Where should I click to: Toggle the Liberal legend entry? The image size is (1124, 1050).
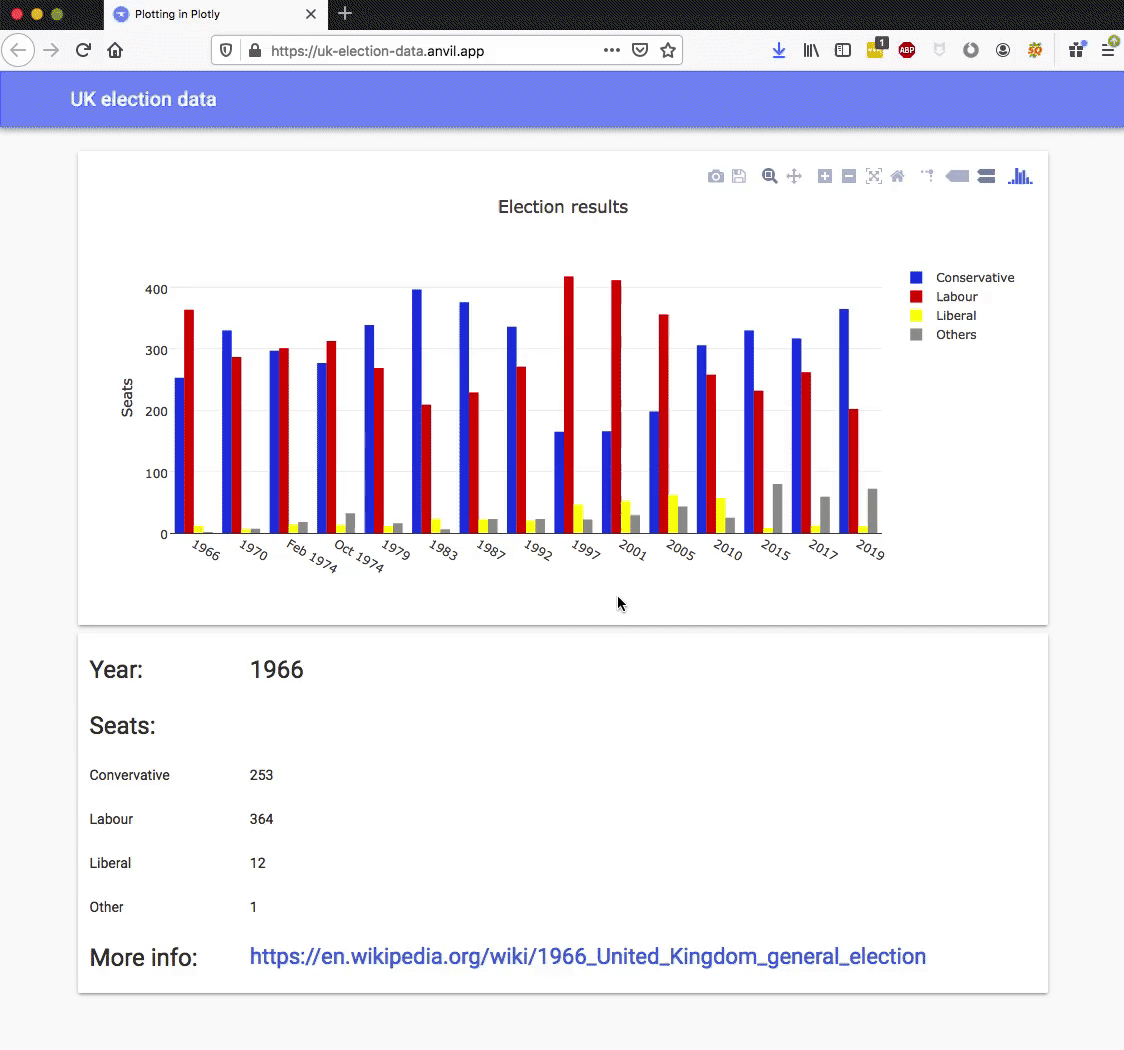[956, 315]
